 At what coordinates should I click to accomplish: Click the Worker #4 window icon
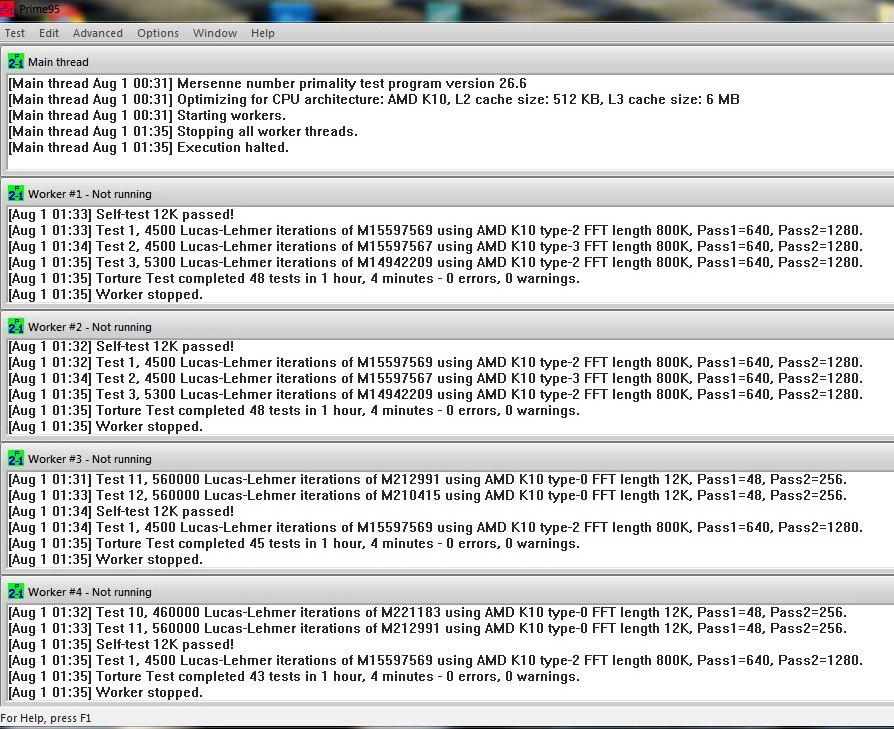pos(16,592)
